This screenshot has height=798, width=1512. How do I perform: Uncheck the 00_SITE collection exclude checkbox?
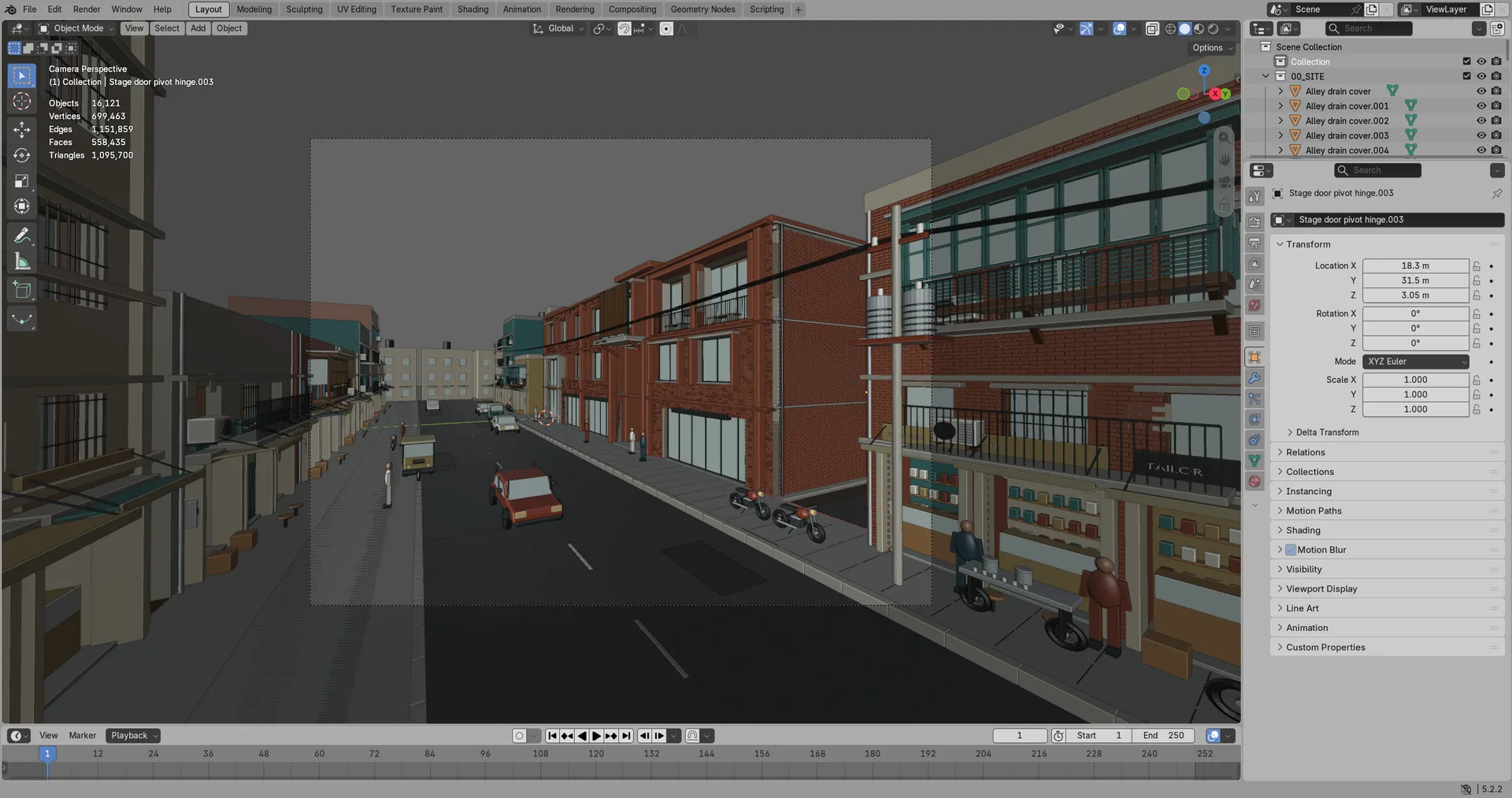click(1466, 76)
